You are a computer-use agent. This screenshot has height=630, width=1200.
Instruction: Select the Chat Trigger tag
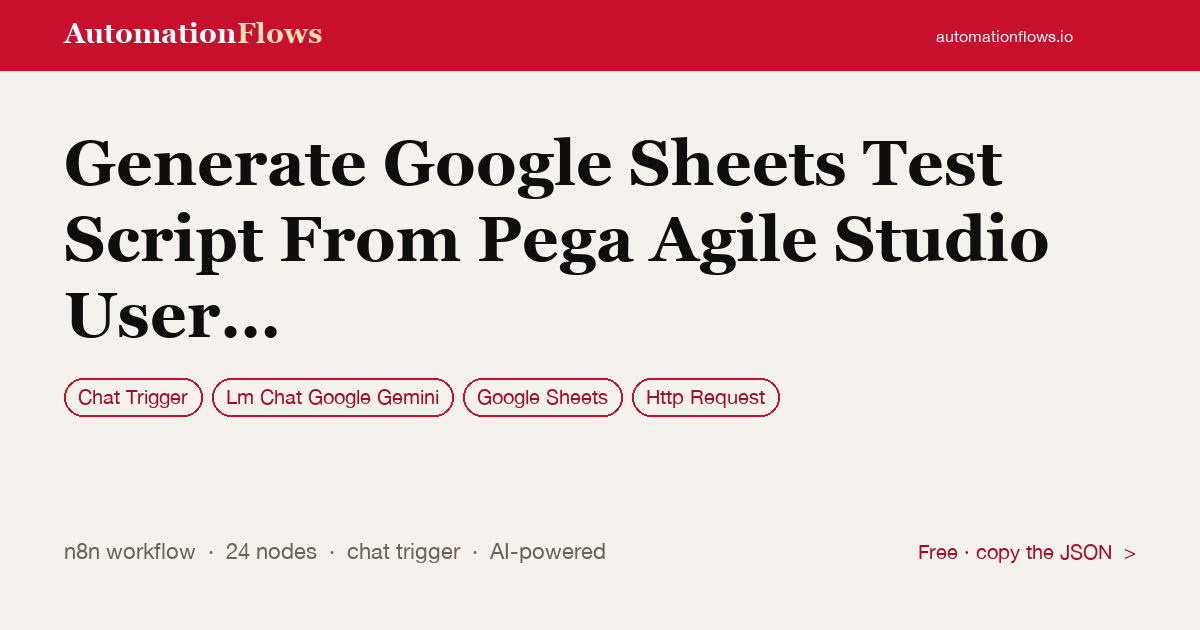tap(133, 397)
